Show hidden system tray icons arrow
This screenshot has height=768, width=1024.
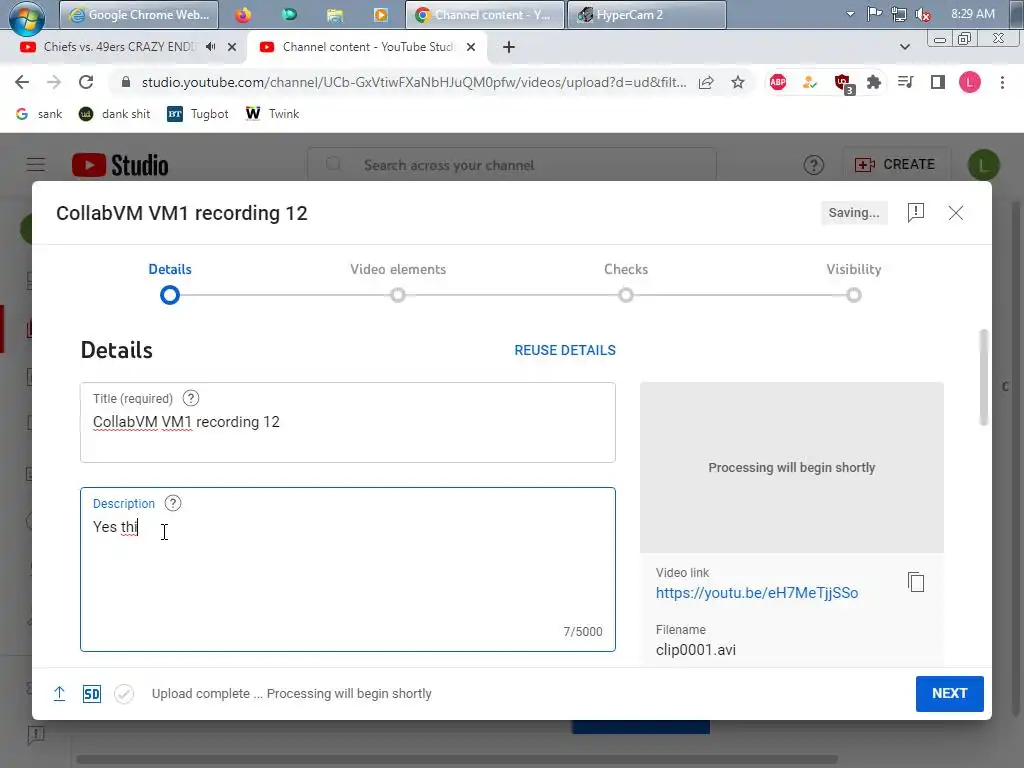850,14
